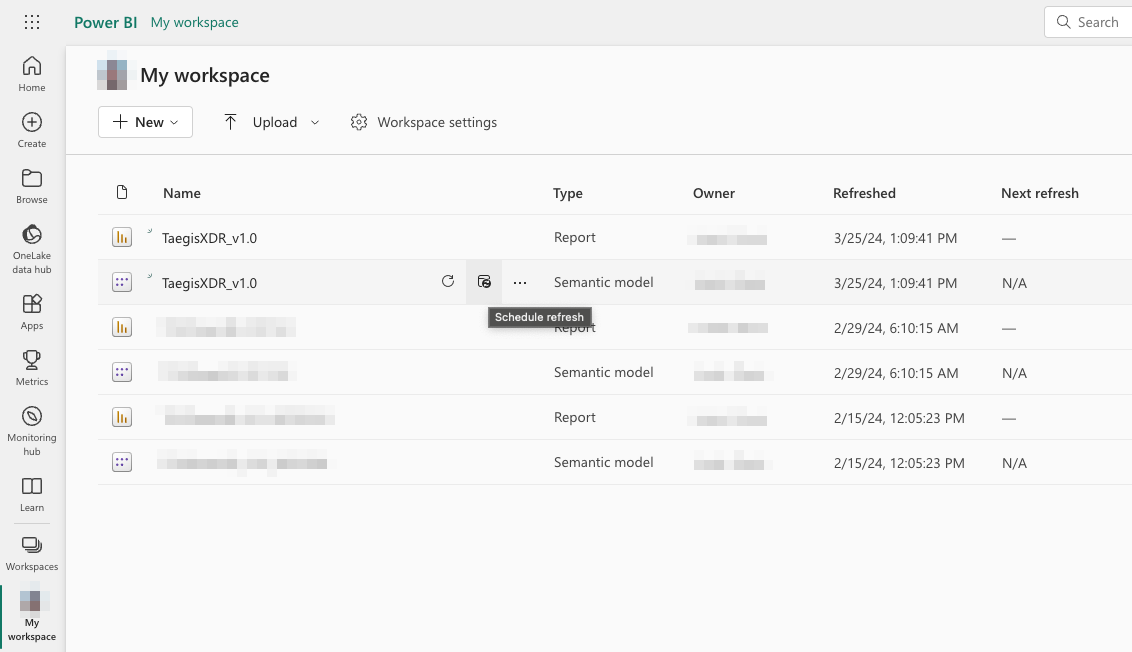Click the Type cell of the TaegisXDR_v1.0 semantic model
This screenshot has width=1132, height=652.
pyautogui.click(x=604, y=282)
